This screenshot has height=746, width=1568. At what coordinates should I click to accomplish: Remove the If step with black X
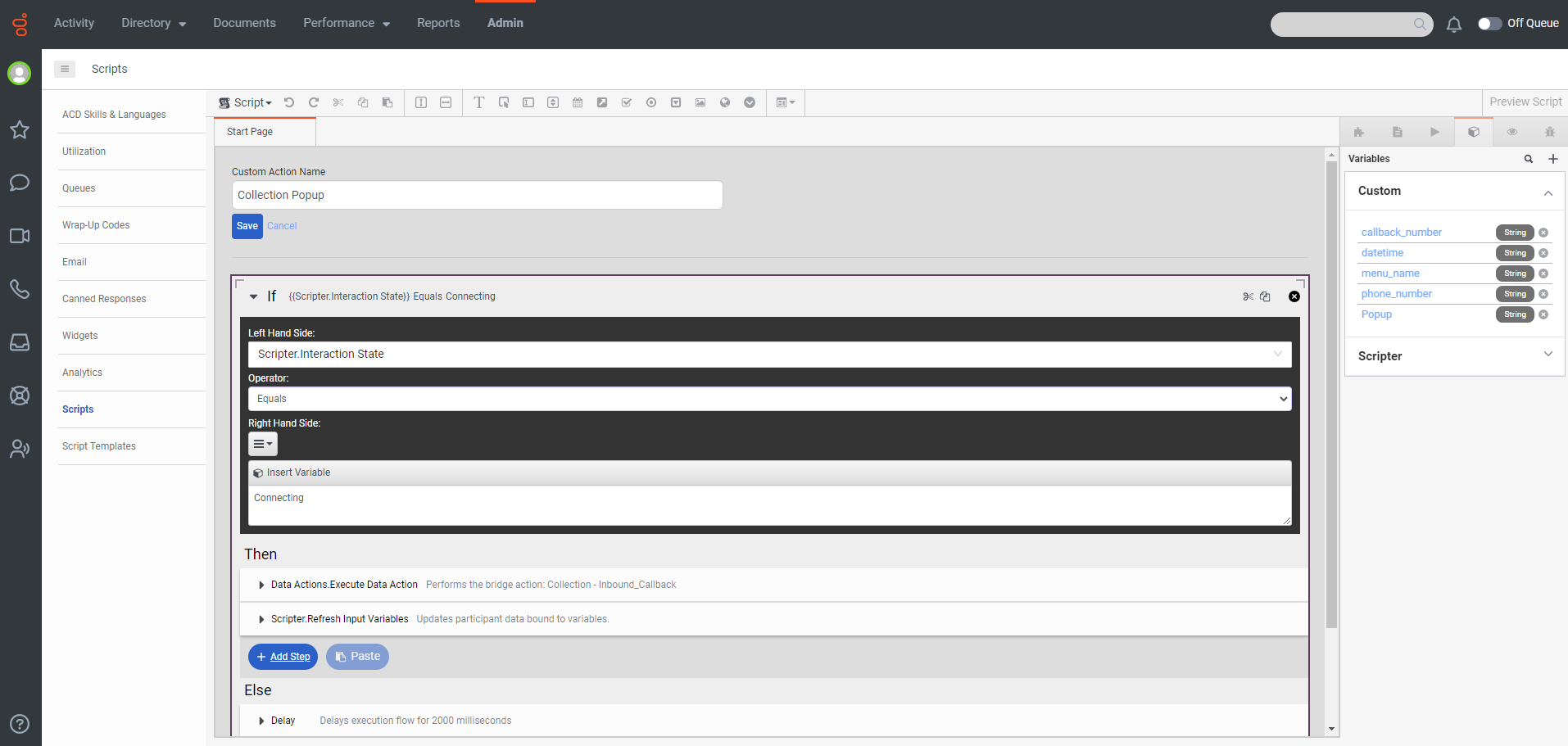[x=1294, y=296]
